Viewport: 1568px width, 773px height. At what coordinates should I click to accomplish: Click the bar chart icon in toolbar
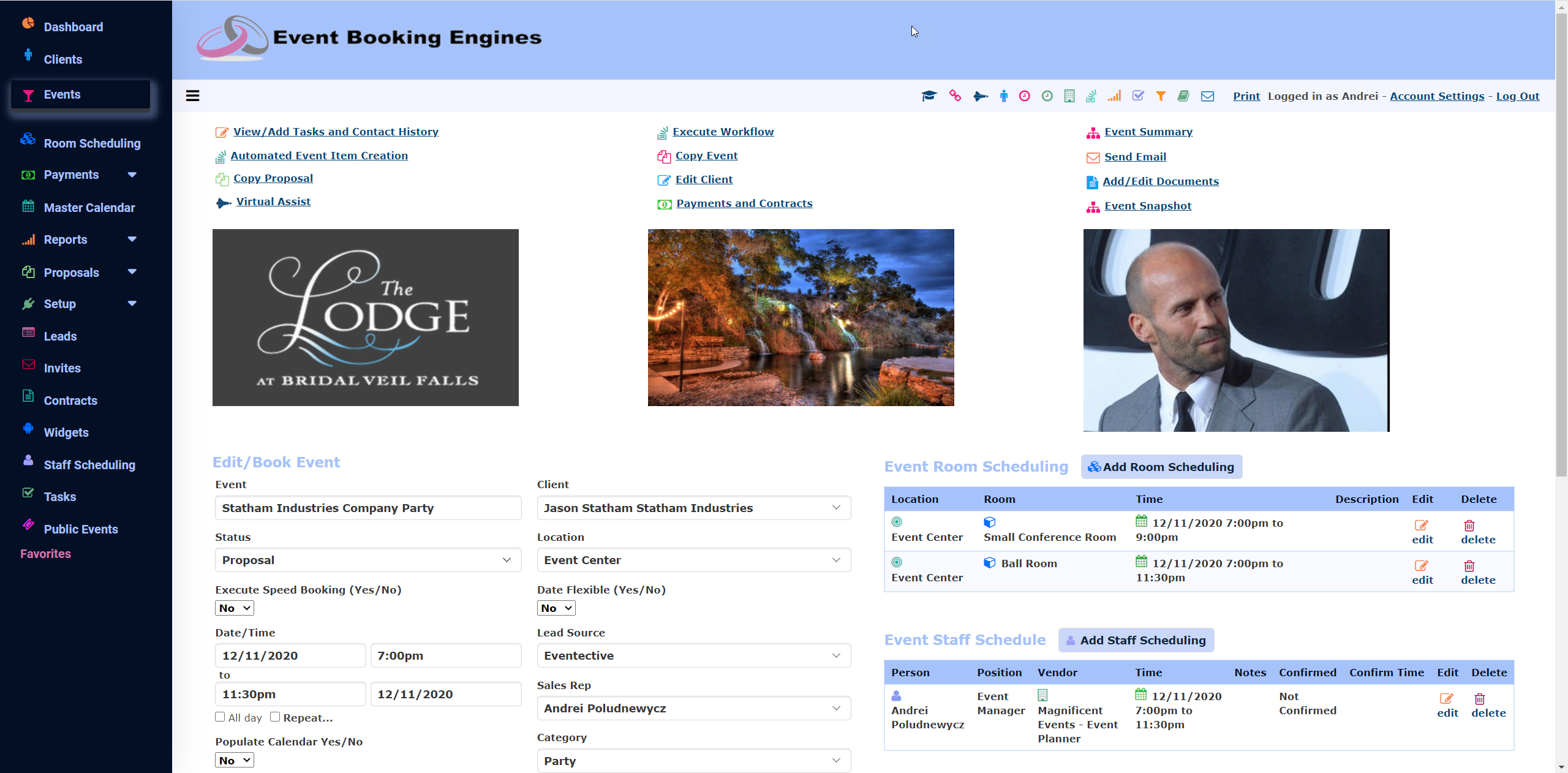click(1114, 96)
